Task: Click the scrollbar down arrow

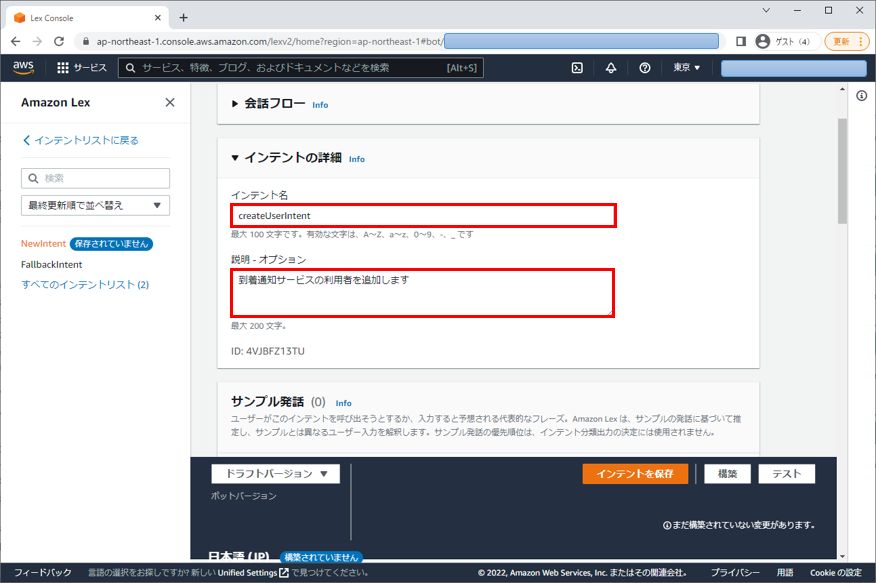Action: click(x=842, y=556)
